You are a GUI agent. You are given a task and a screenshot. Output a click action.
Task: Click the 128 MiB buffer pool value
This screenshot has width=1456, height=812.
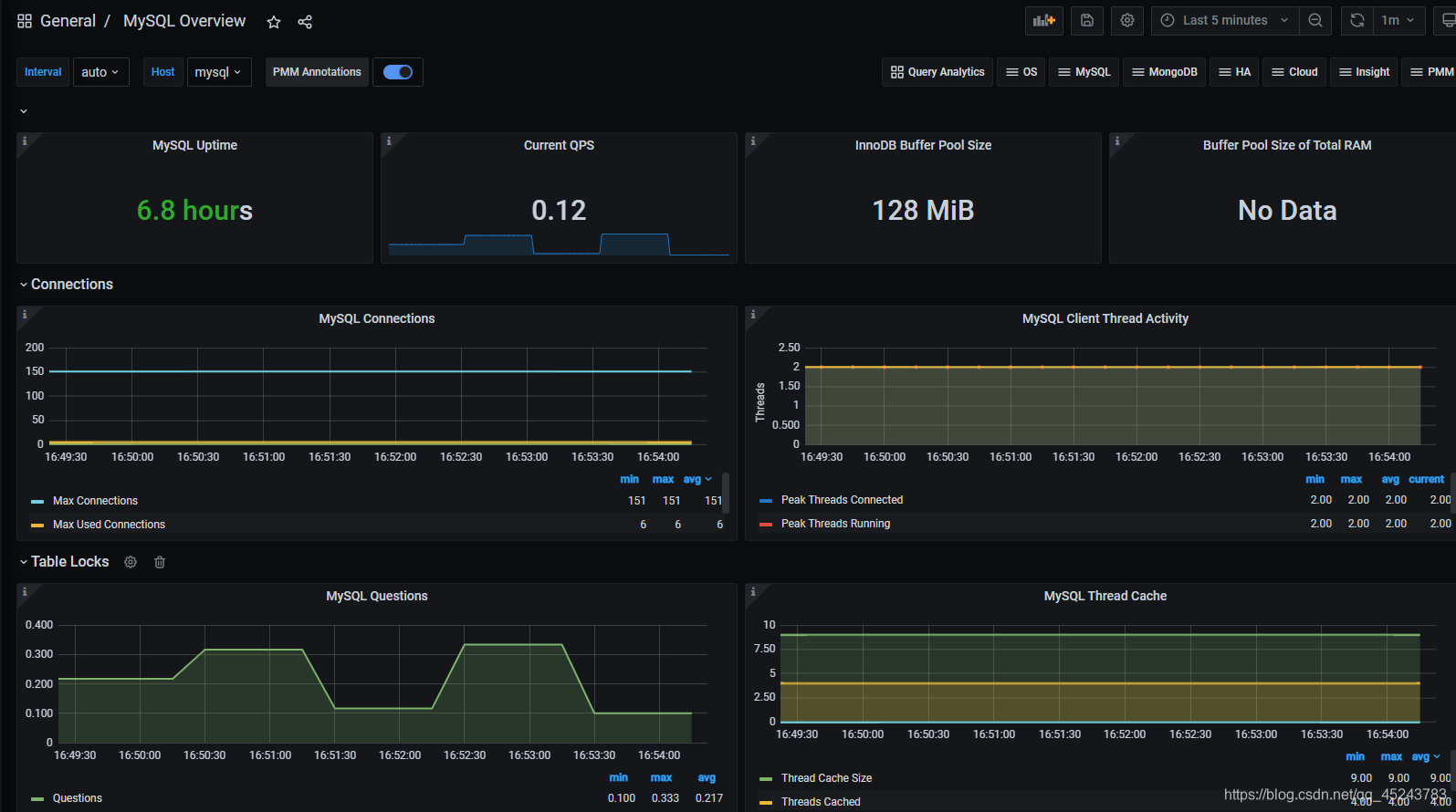tap(923, 211)
